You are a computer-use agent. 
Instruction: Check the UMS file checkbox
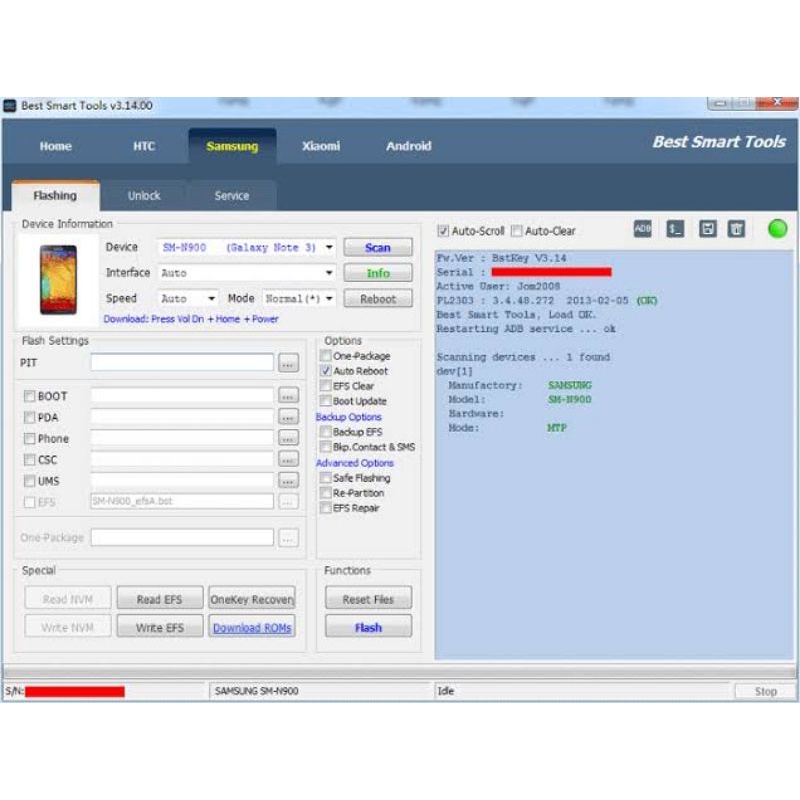point(30,481)
